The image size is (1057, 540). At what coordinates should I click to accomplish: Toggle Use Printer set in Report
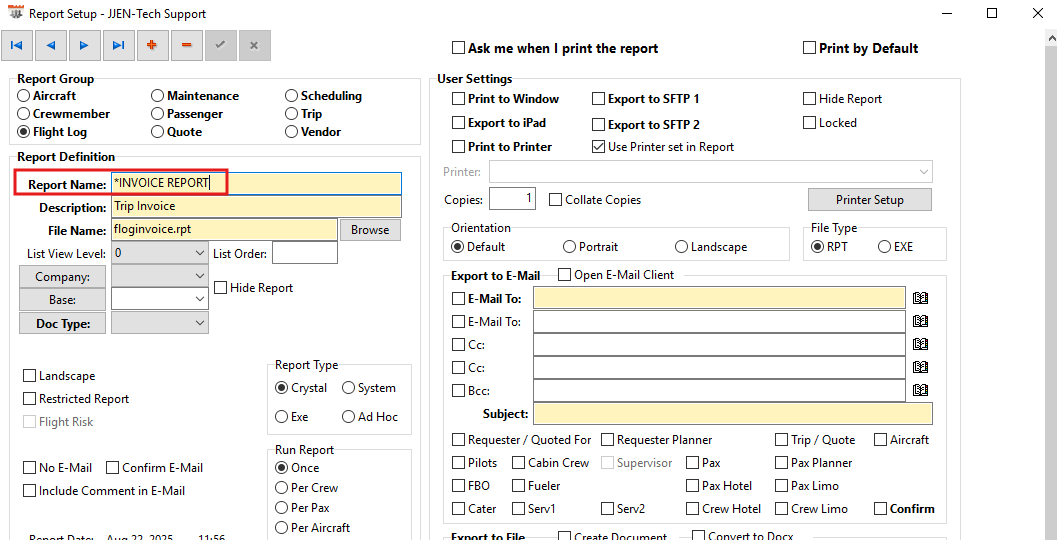(599, 147)
